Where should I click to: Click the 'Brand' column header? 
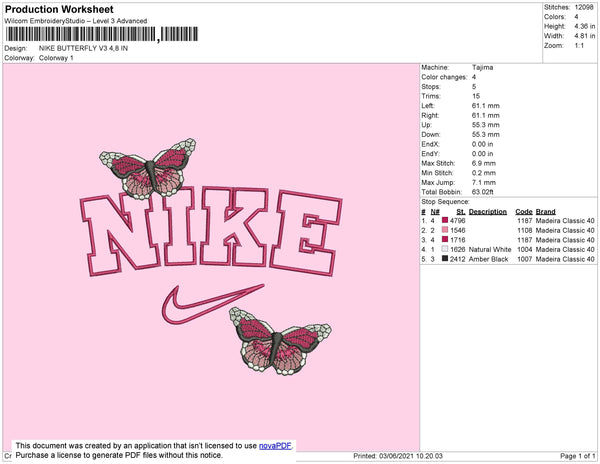pyautogui.click(x=546, y=212)
